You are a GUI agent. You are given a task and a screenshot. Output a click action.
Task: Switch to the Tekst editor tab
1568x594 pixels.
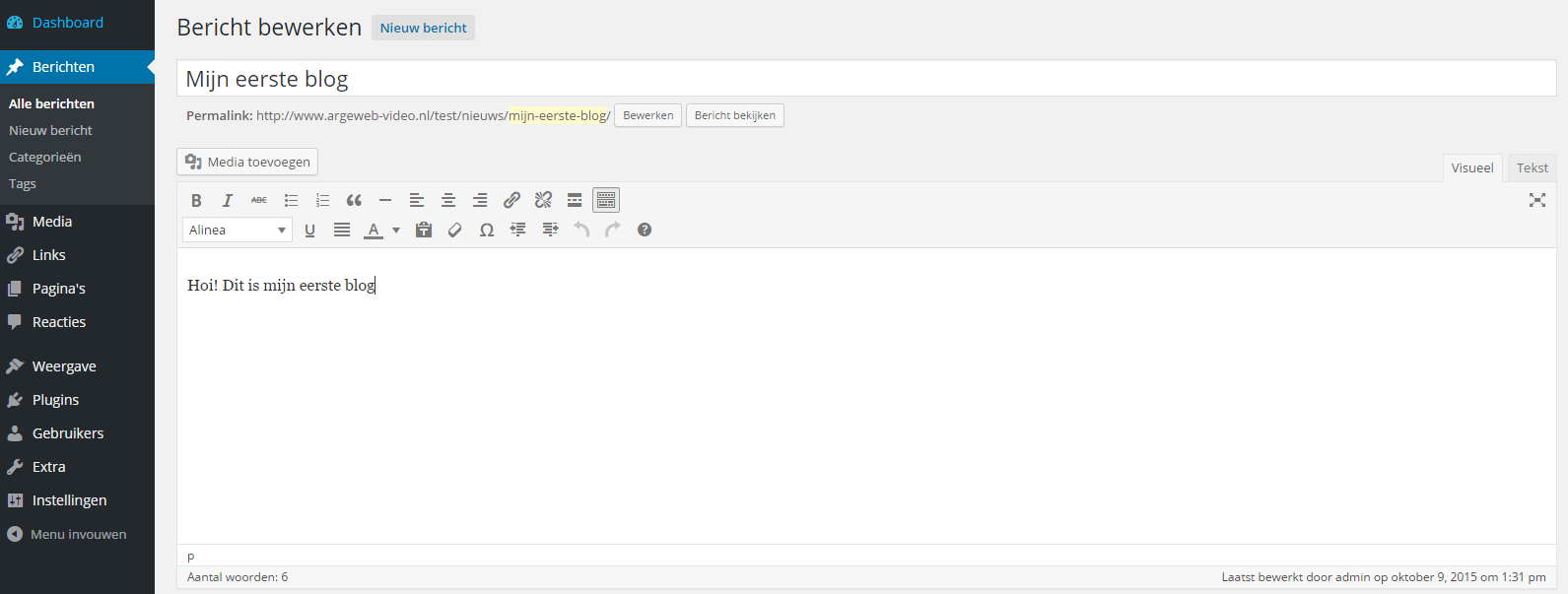click(1532, 167)
